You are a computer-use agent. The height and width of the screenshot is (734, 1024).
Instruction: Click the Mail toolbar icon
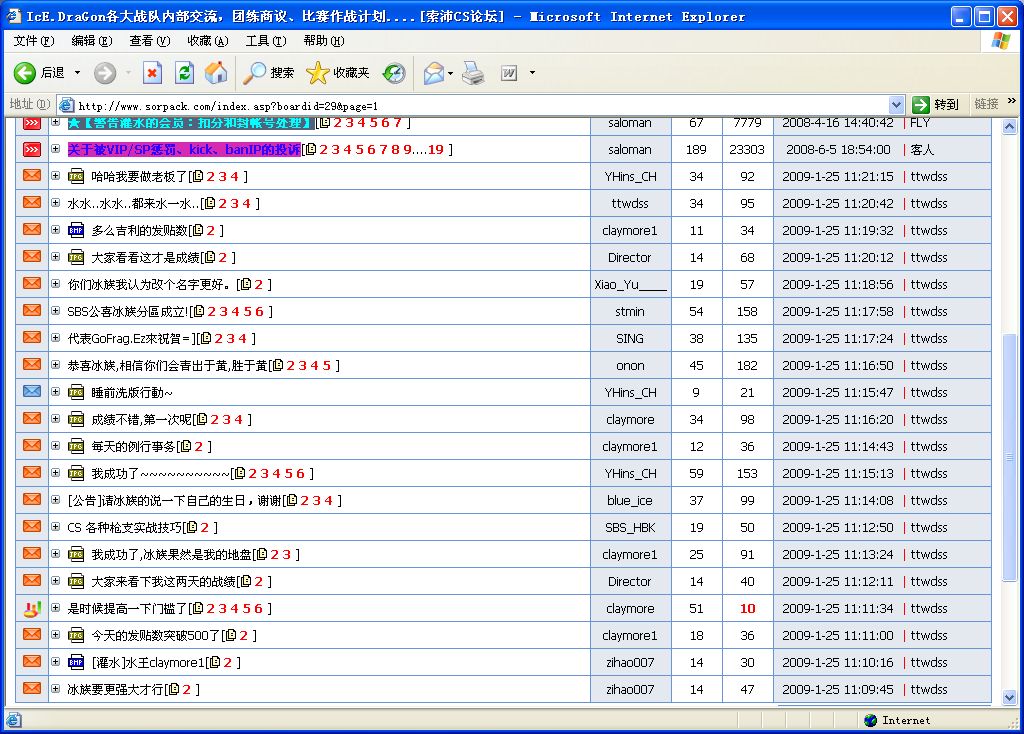(x=434, y=73)
